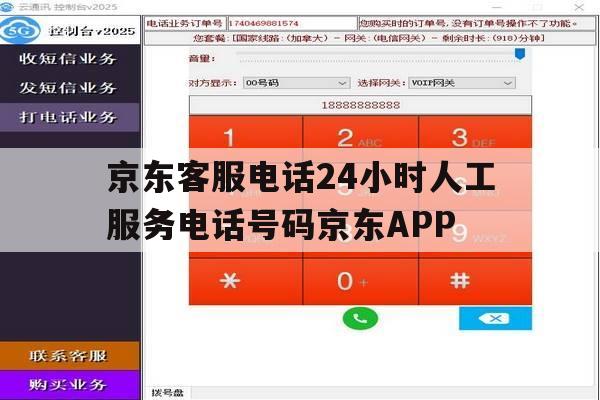Tap the 0 + key on the dial pad
Viewport: 600px width, 400px height.
point(360,281)
